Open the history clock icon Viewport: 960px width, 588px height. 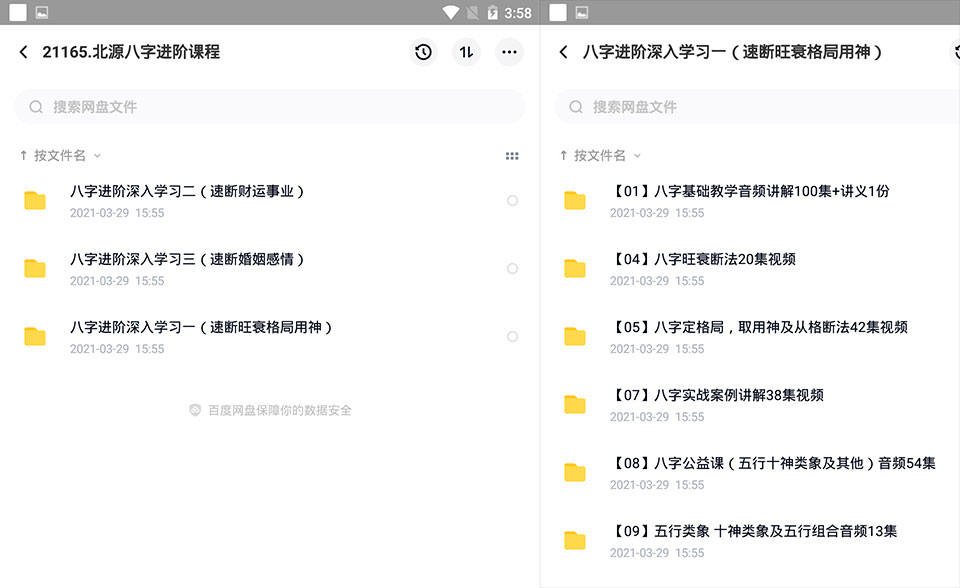pos(423,52)
